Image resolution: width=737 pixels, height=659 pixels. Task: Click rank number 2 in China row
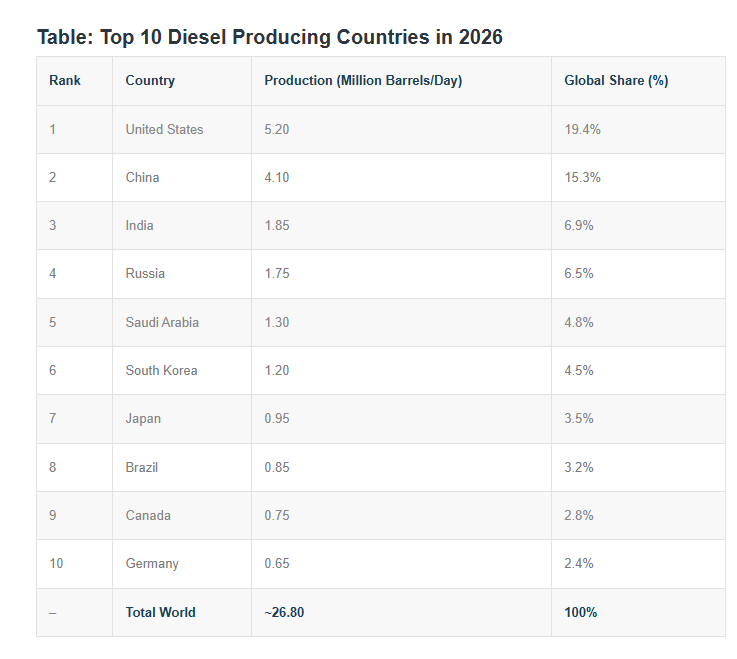pyautogui.click(x=53, y=177)
